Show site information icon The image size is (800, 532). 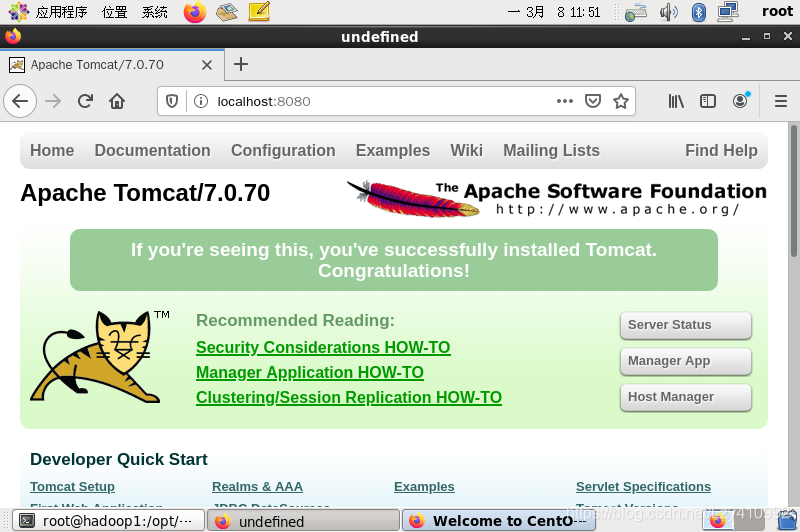click(x=201, y=101)
